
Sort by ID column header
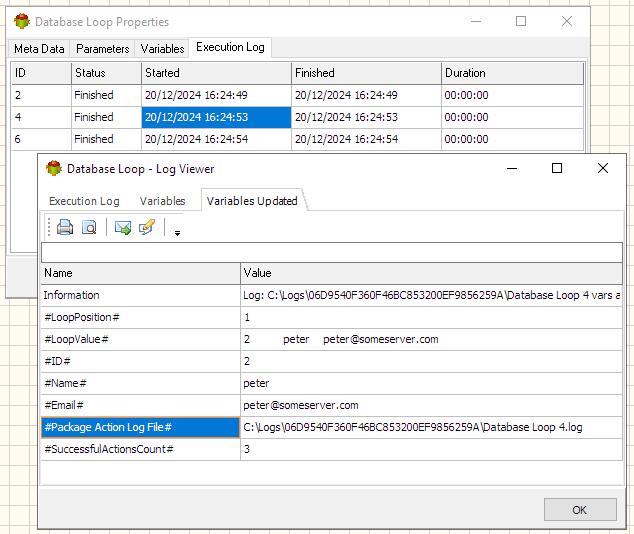click(x=42, y=73)
